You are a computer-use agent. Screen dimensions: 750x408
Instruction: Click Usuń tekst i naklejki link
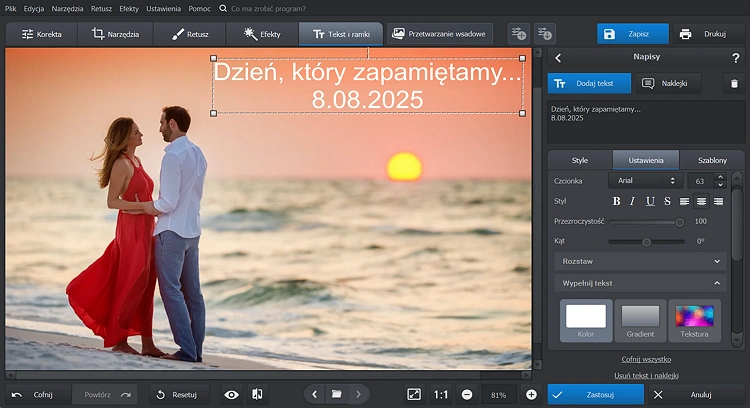pyautogui.click(x=646, y=375)
